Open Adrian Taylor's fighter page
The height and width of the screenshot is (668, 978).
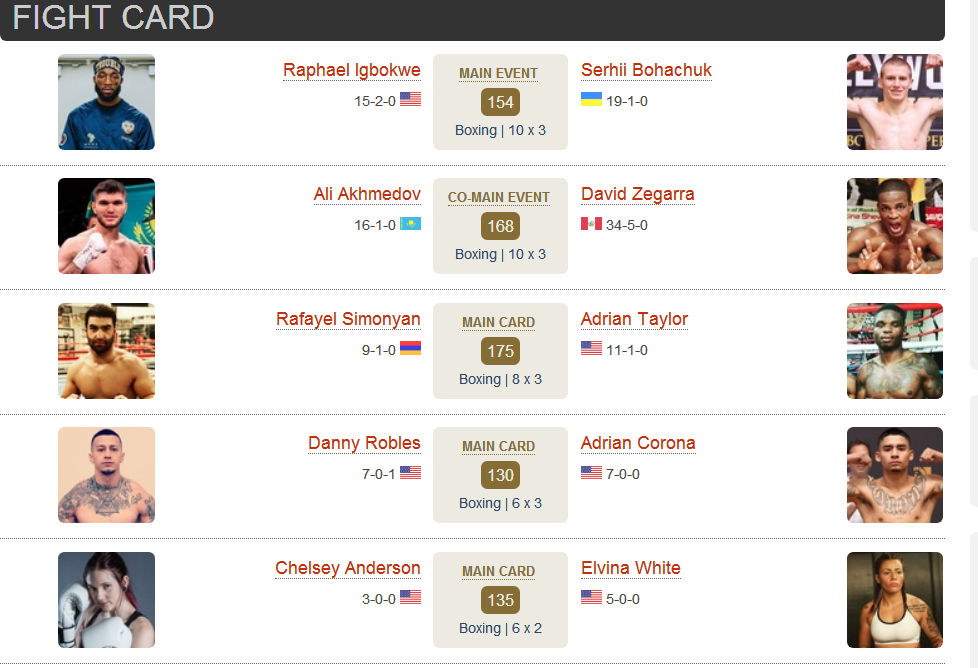(634, 319)
